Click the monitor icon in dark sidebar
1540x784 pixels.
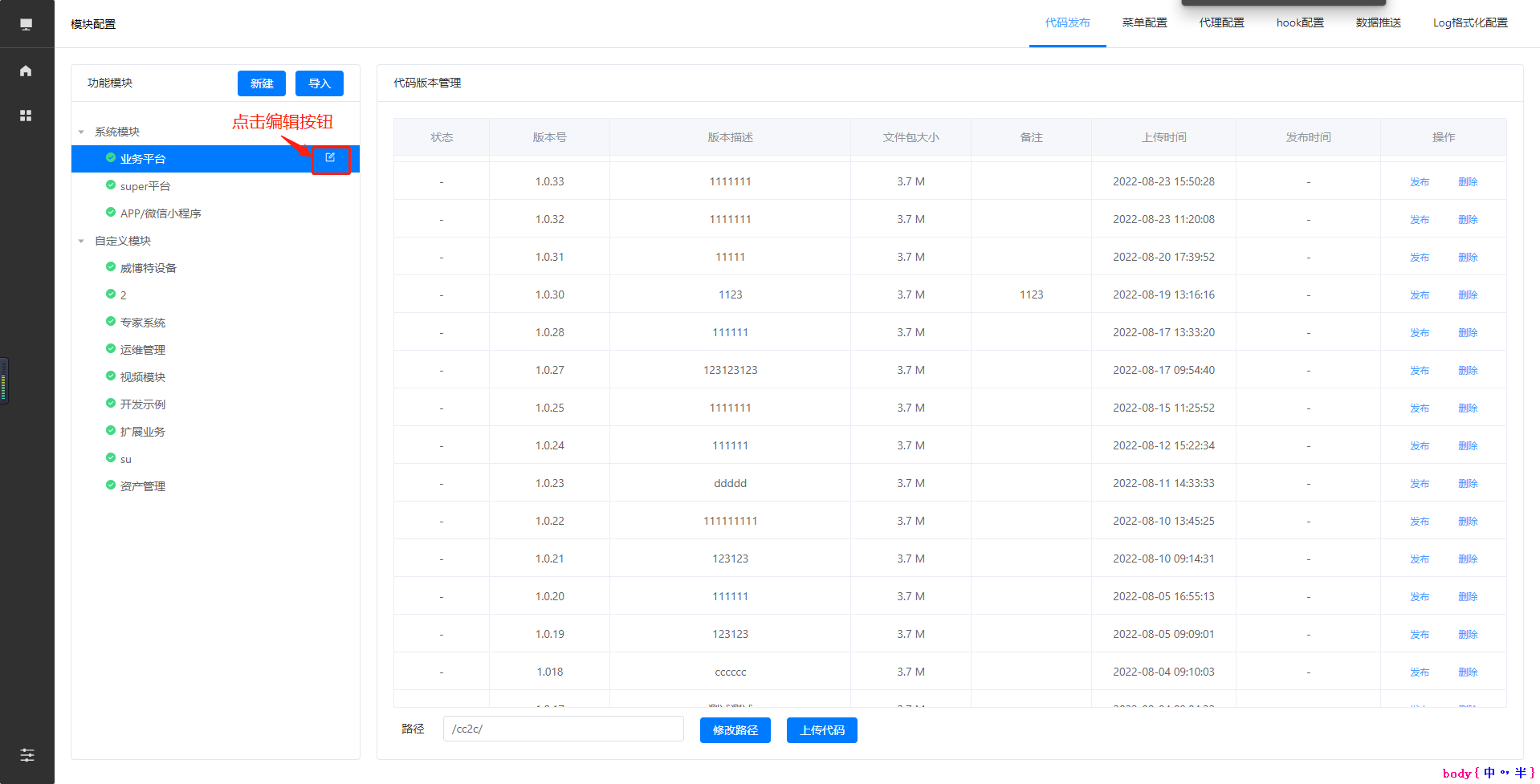(26, 24)
